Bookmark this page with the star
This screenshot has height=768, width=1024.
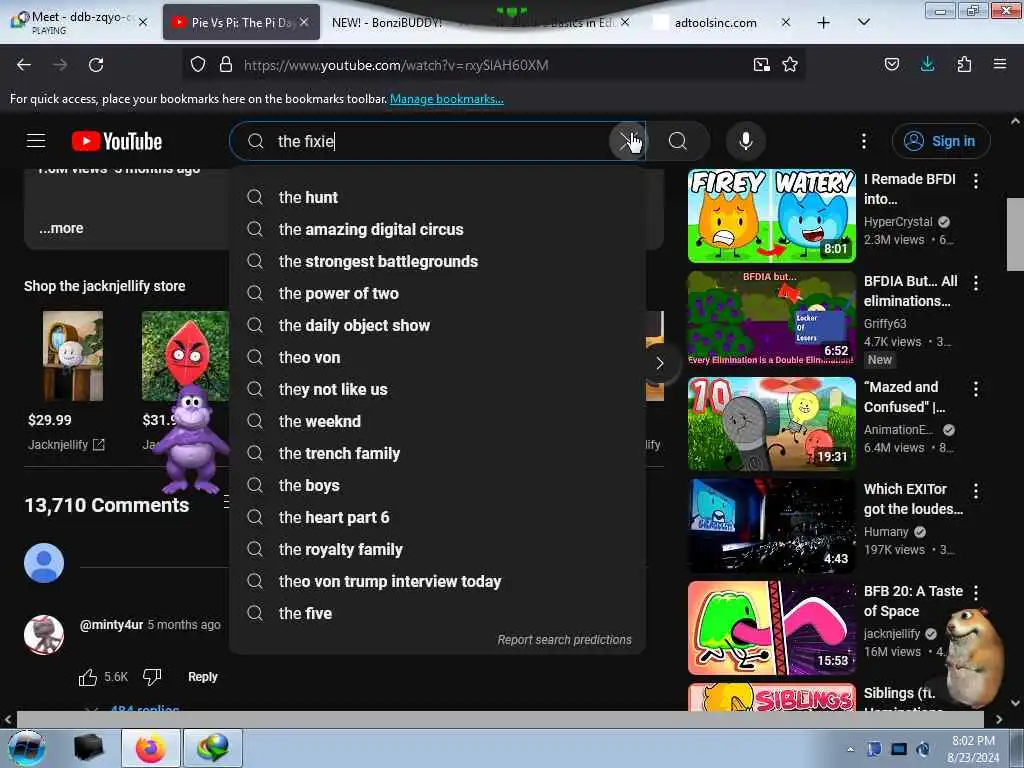[x=790, y=65]
